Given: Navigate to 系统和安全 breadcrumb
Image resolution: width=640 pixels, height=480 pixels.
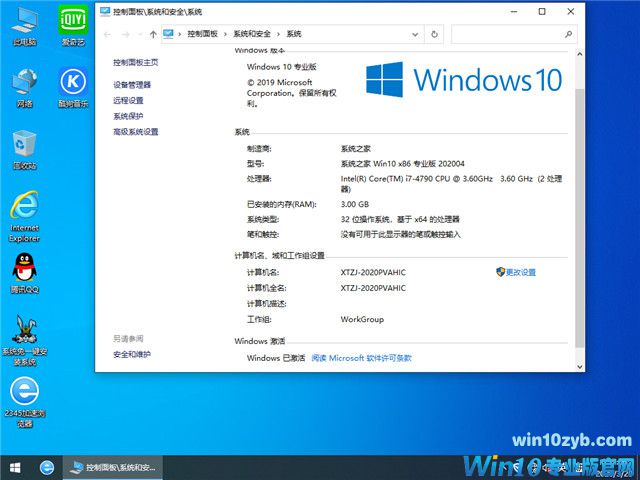Looking at the screenshot, I should [x=252, y=34].
